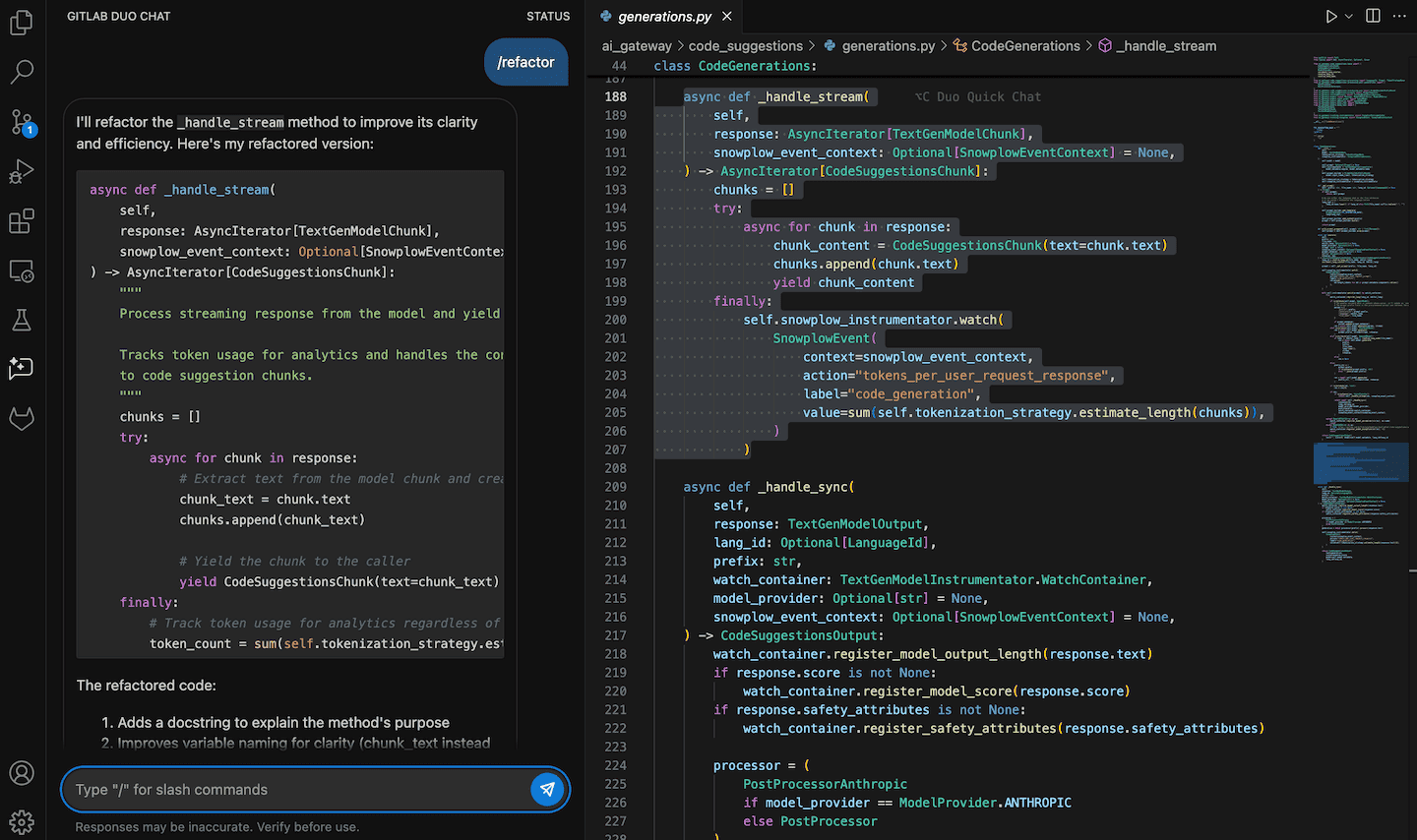Jump in file via the minimap highlight
The height and width of the screenshot is (840, 1417).
(x=1360, y=462)
